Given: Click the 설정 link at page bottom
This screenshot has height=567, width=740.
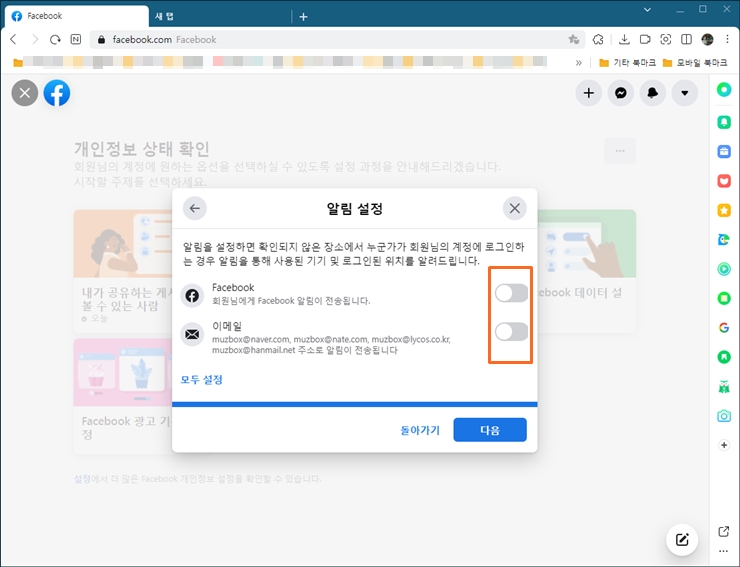Looking at the screenshot, I should pos(82,479).
